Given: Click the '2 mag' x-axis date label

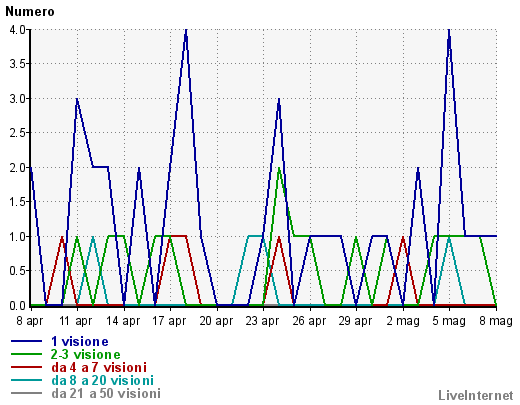Looking at the screenshot, I should (403, 321).
